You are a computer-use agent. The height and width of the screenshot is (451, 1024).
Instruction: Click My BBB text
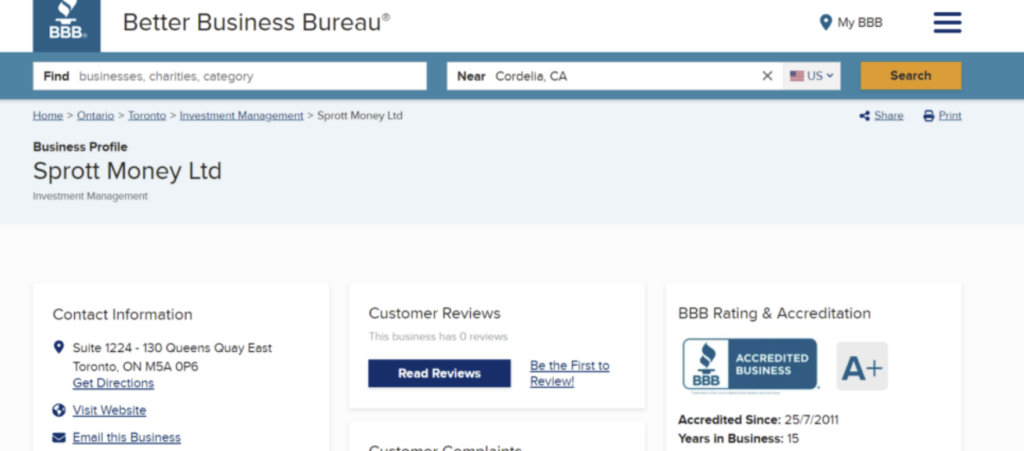(860, 23)
